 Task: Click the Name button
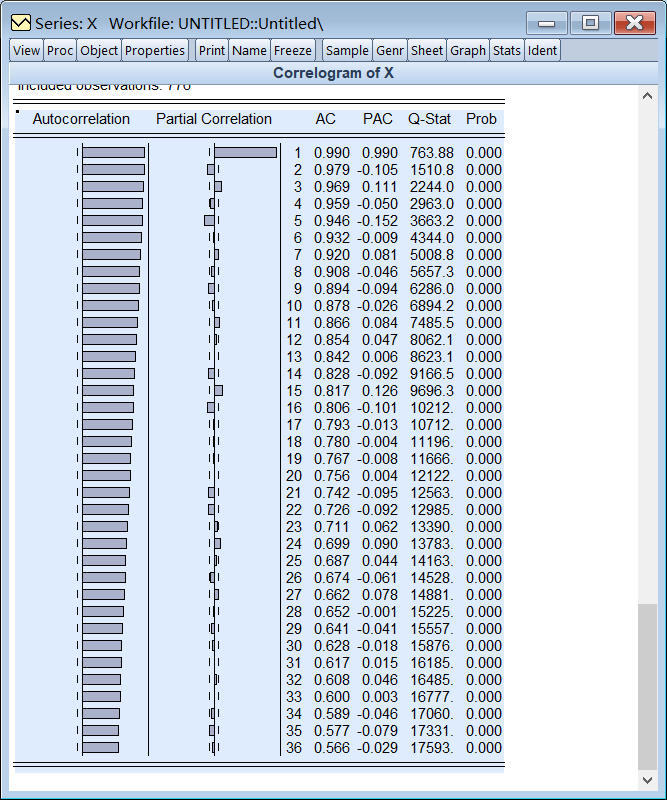click(249, 51)
